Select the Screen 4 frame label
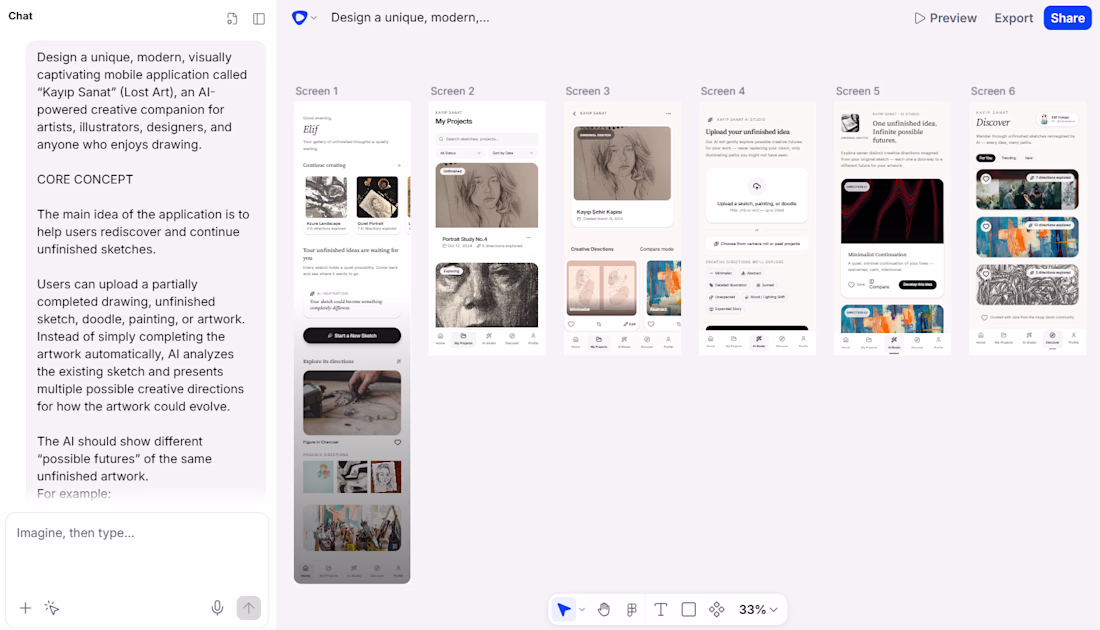Screen dimensions: 1100x630 tap(723, 91)
